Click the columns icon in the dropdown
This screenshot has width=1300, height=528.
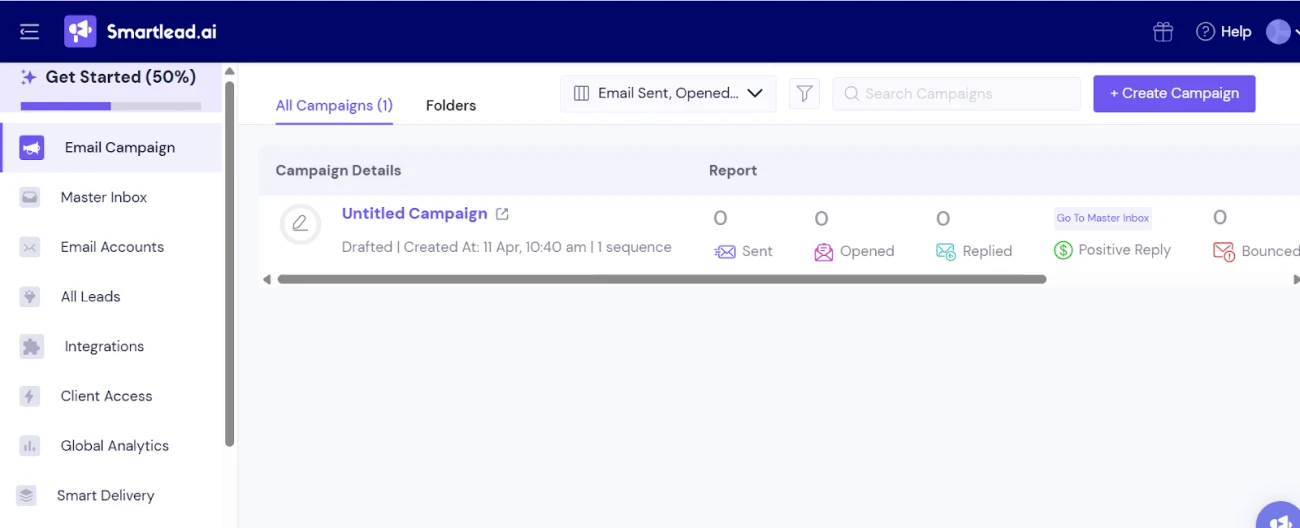click(x=581, y=93)
